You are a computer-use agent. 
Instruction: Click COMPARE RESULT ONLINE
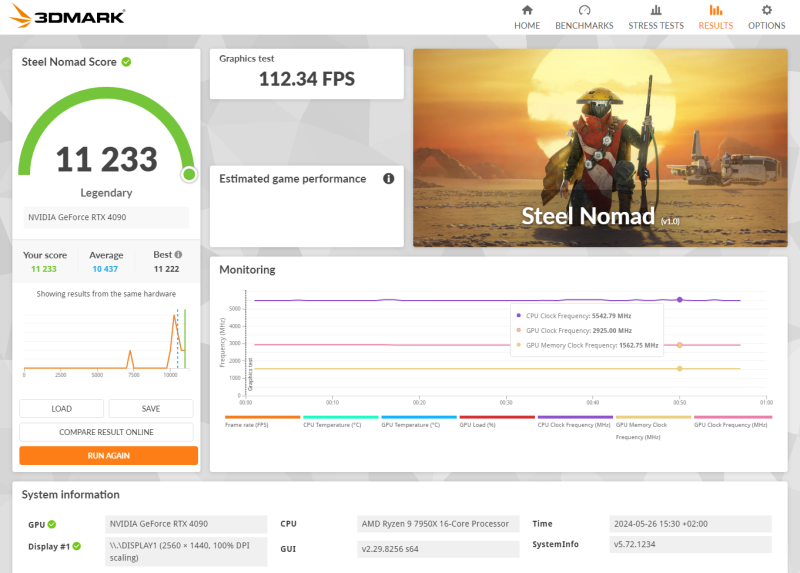pyautogui.click(x=106, y=432)
